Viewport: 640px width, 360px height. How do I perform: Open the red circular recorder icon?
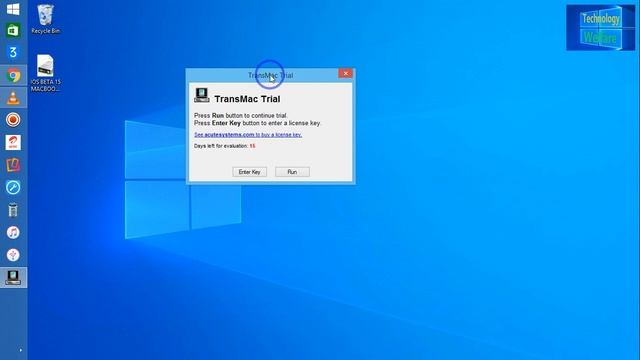[x=13, y=120]
